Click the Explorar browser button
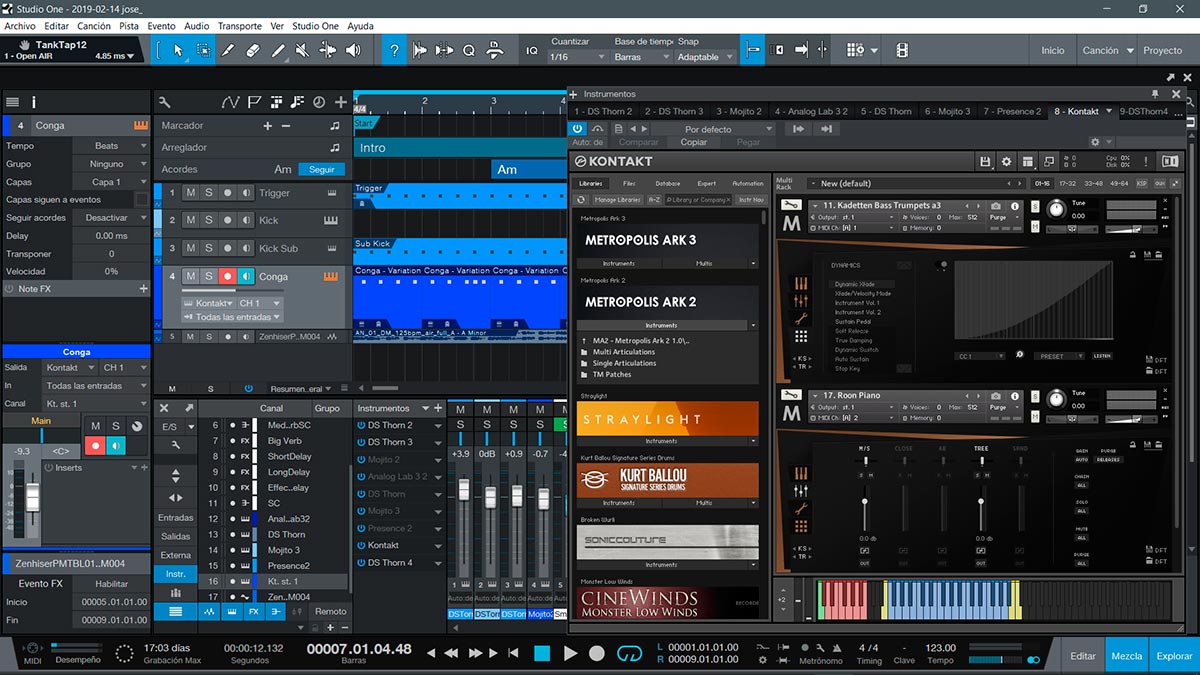The height and width of the screenshot is (675, 1200). (1174, 656)
